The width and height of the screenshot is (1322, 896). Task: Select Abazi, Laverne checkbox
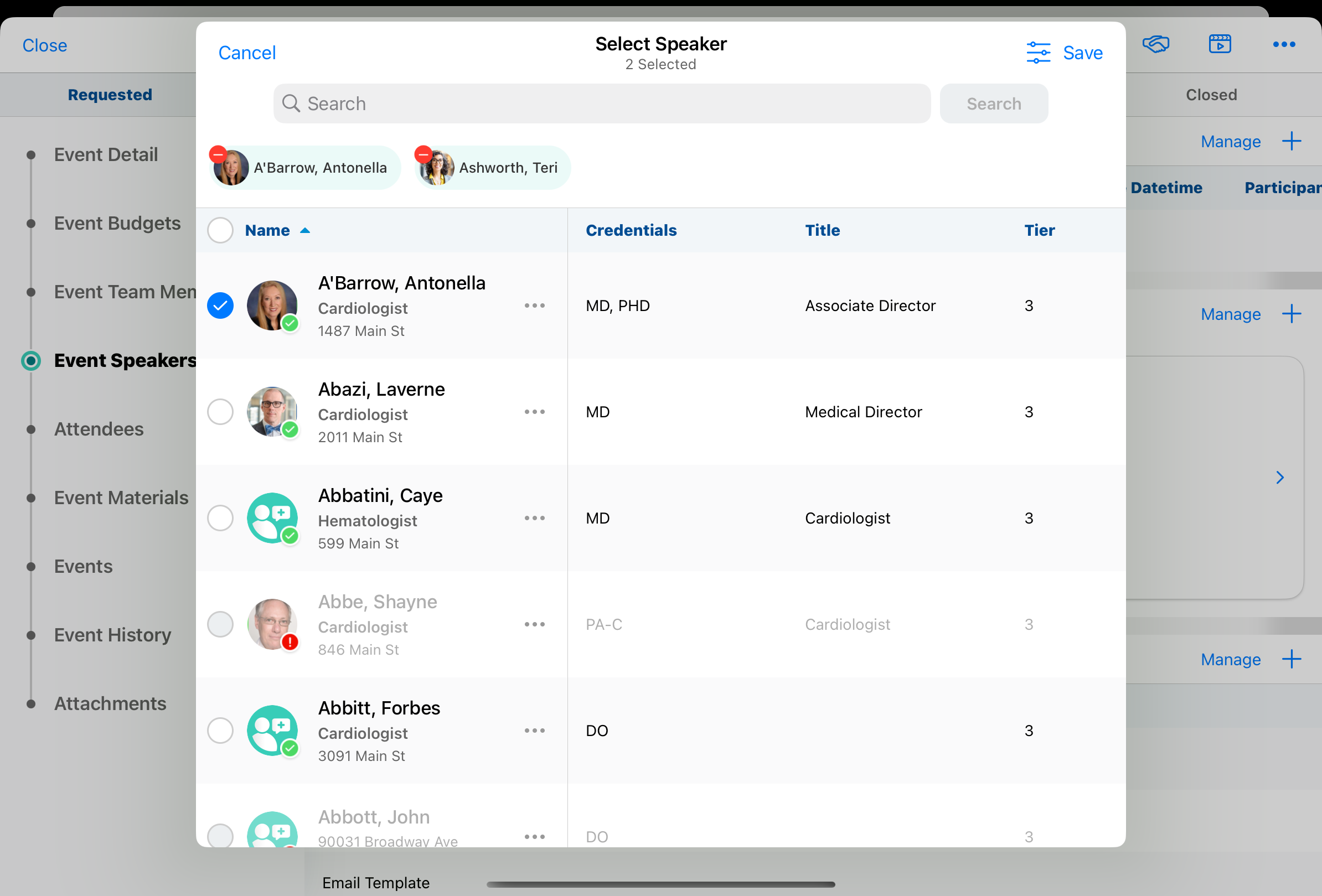tap(220, 412)
